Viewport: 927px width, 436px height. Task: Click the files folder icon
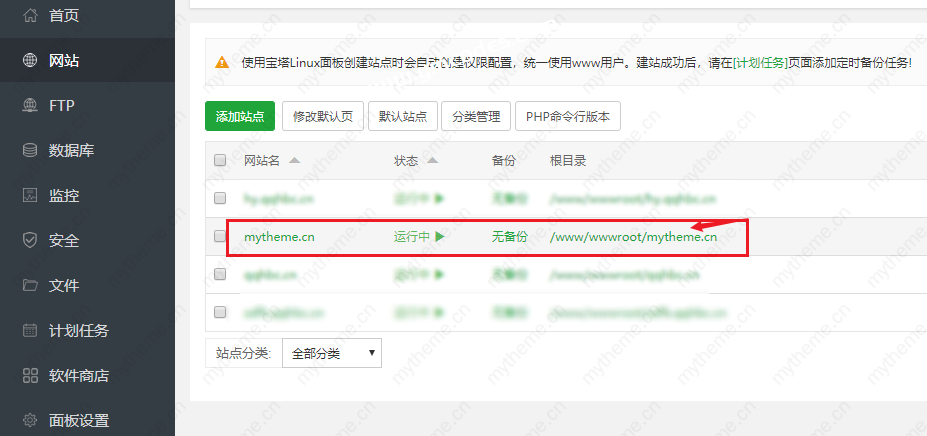pyautogui.click(x=30, y=286)
